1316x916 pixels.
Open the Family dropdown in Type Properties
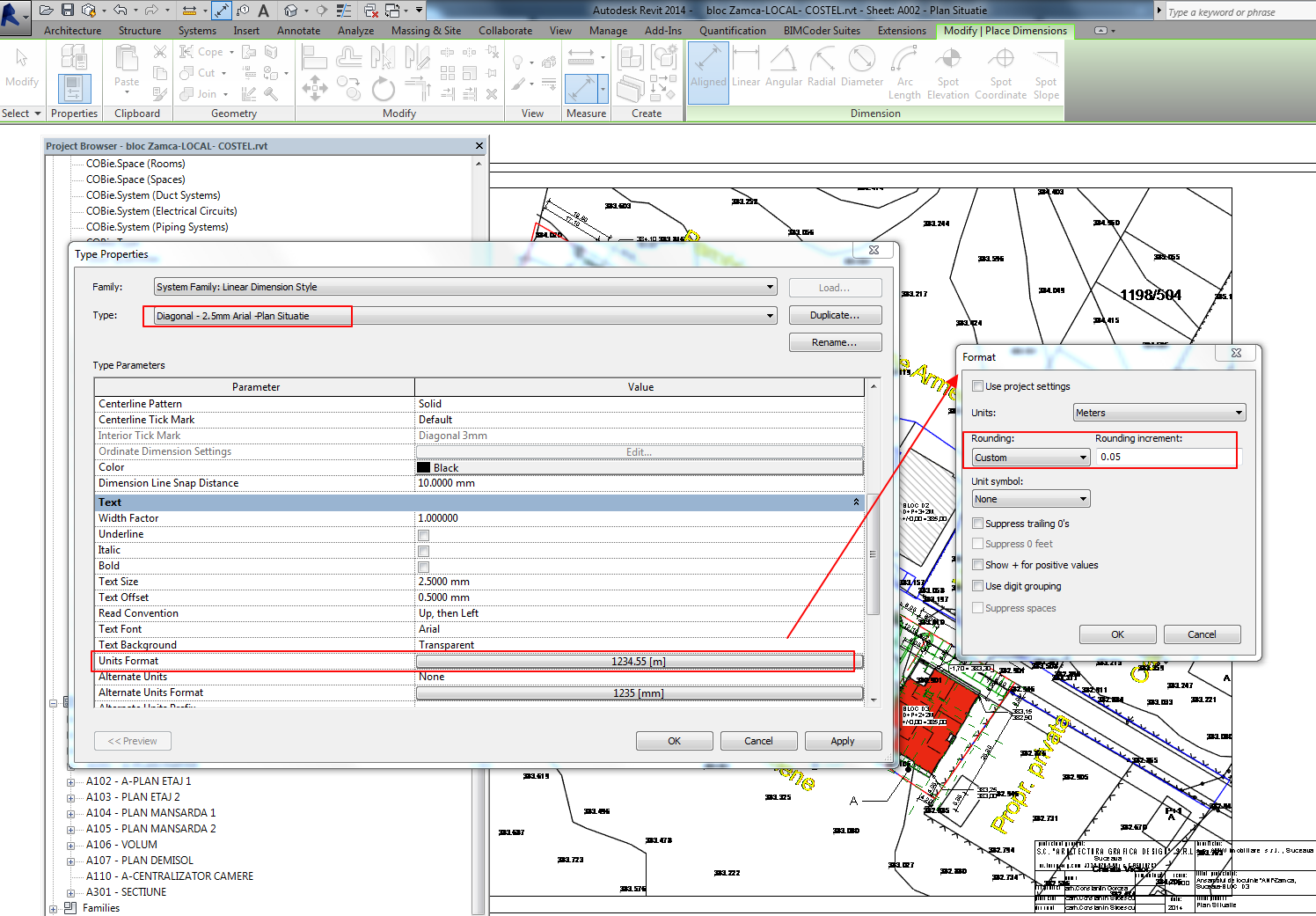coord(465,287)
